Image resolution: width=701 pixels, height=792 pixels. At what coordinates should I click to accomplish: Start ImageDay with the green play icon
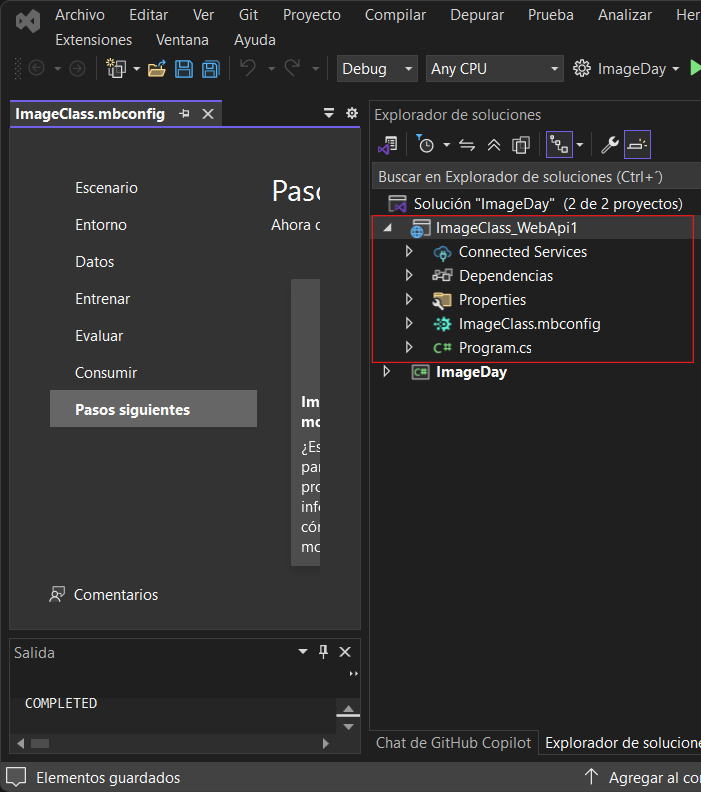[x=695, y=68]
